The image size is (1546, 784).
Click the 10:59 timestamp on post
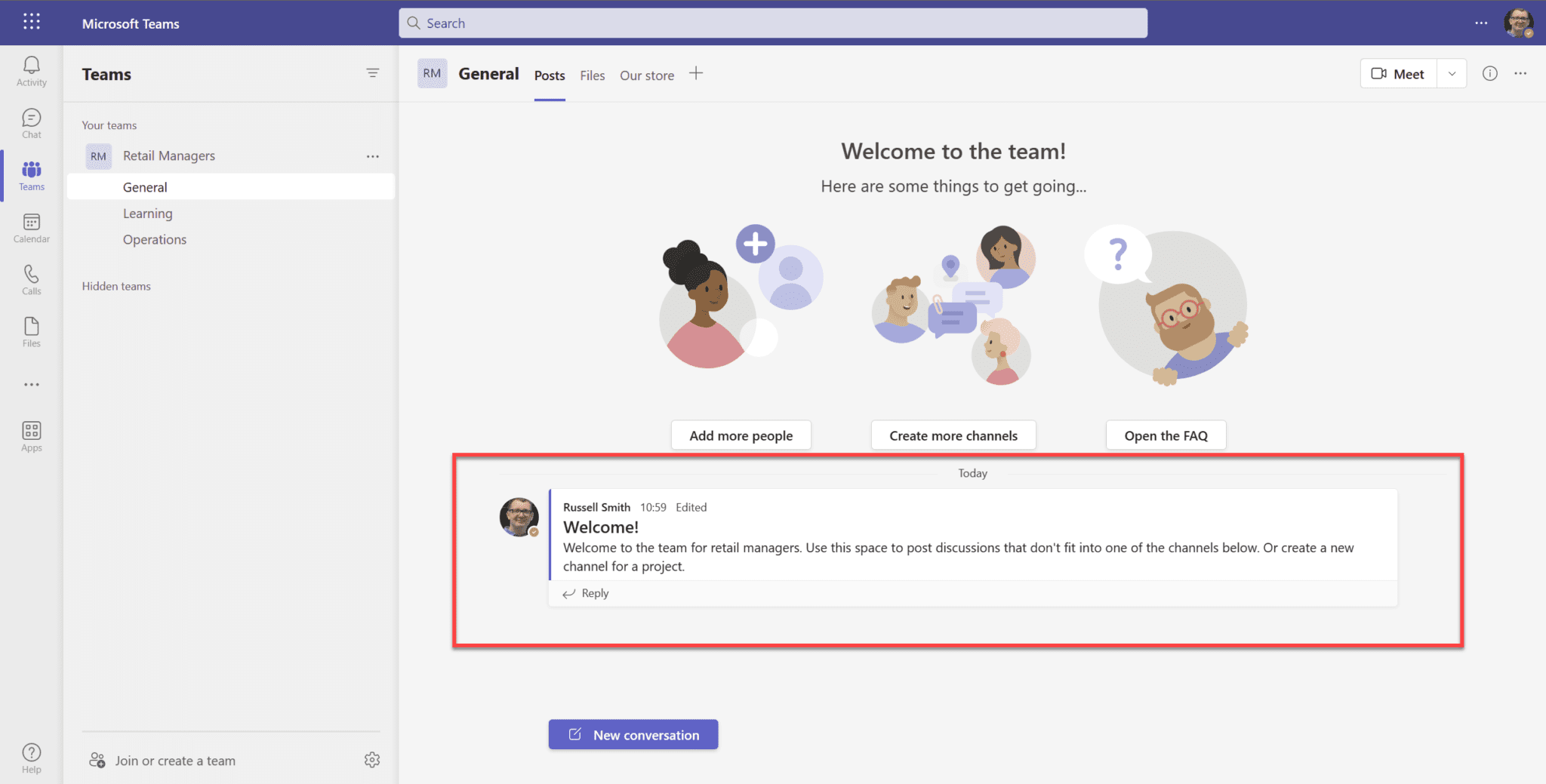tap(653, 507)
